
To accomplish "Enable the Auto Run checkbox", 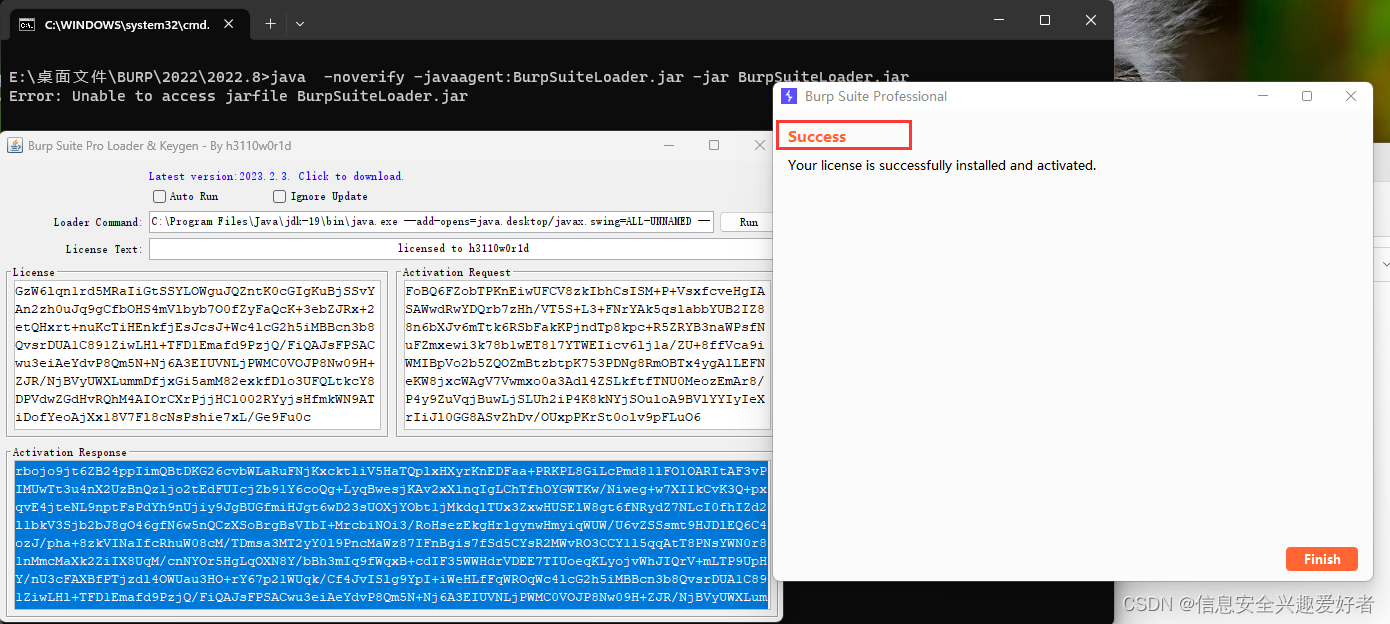I will click(x=159, y=196).
